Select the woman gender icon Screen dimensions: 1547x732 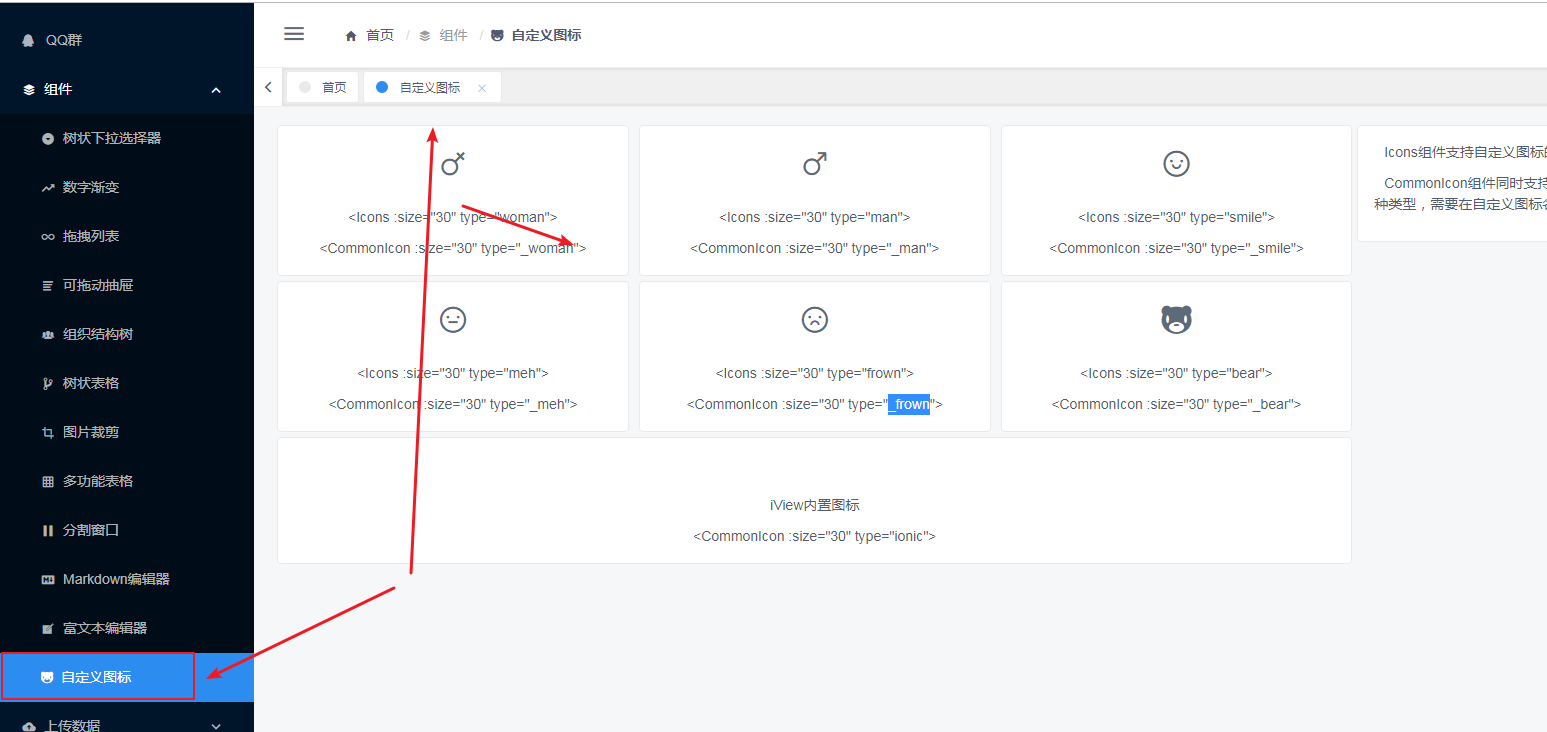(x=452, y=163)
